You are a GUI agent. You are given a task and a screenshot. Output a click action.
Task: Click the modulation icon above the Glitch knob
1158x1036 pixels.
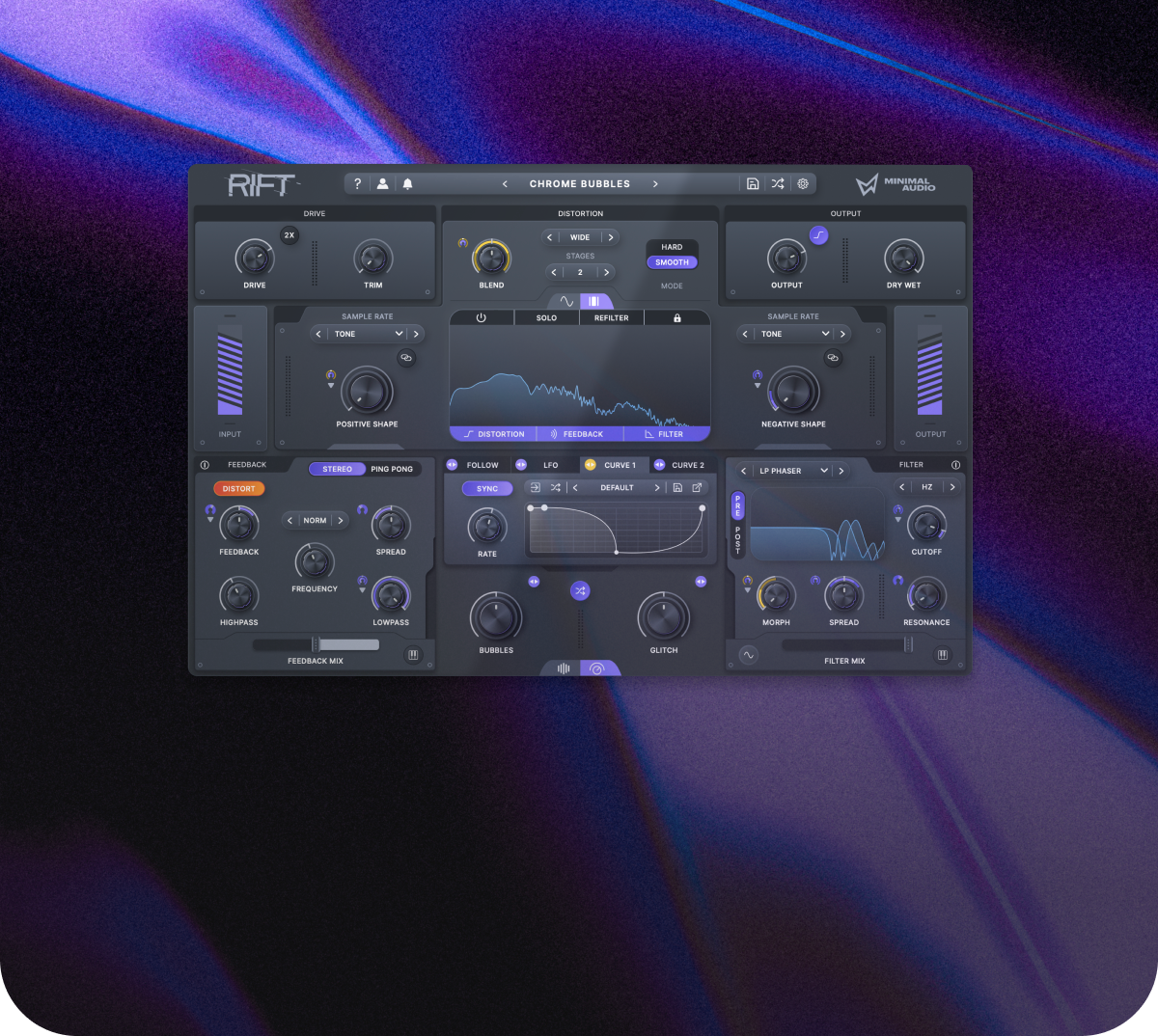point(701,582)
